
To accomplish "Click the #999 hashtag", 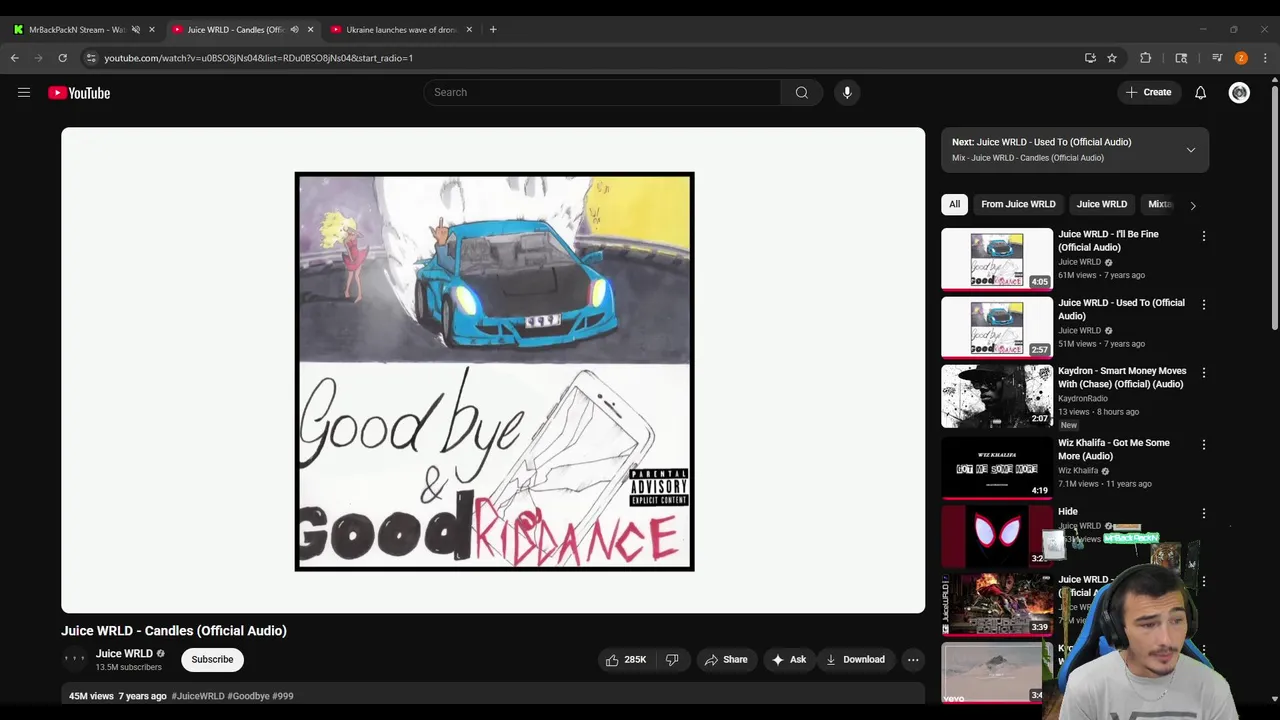I will 283,696.
